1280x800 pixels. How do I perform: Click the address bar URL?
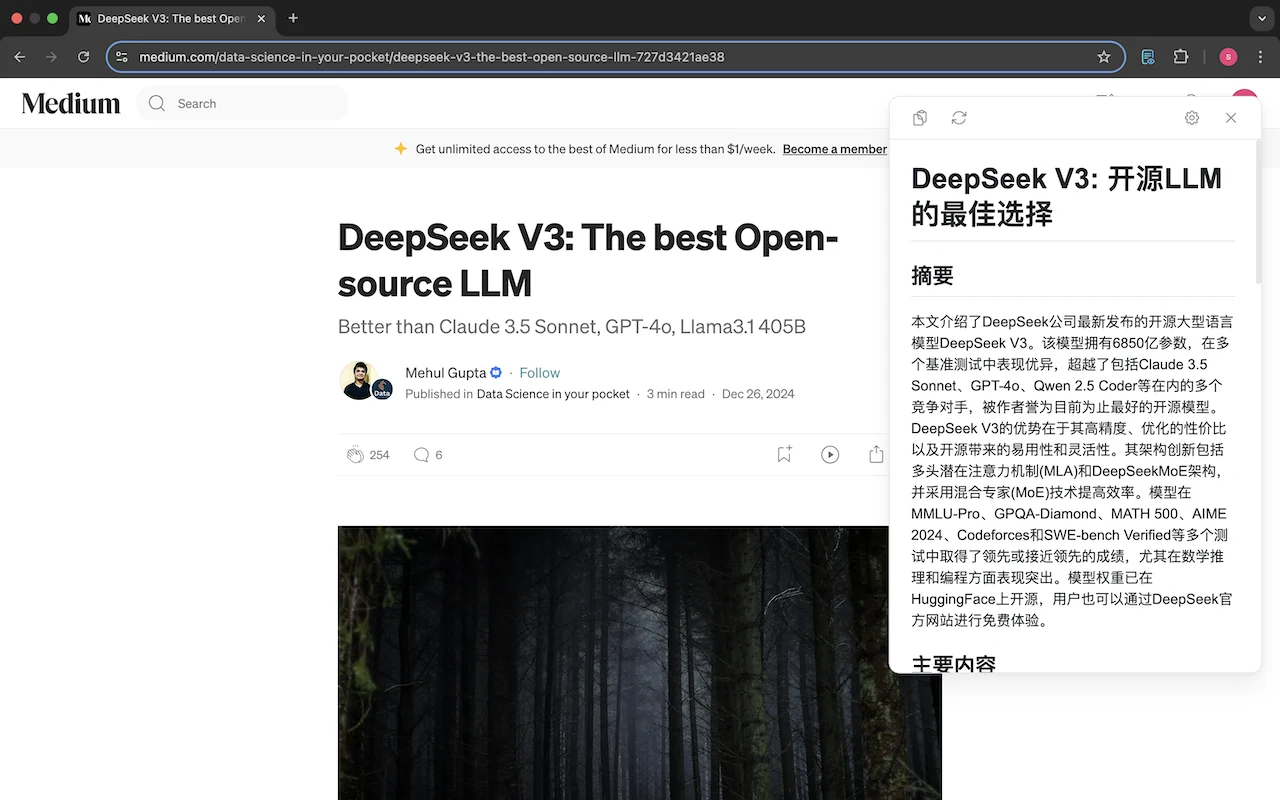tap(432, 57)
